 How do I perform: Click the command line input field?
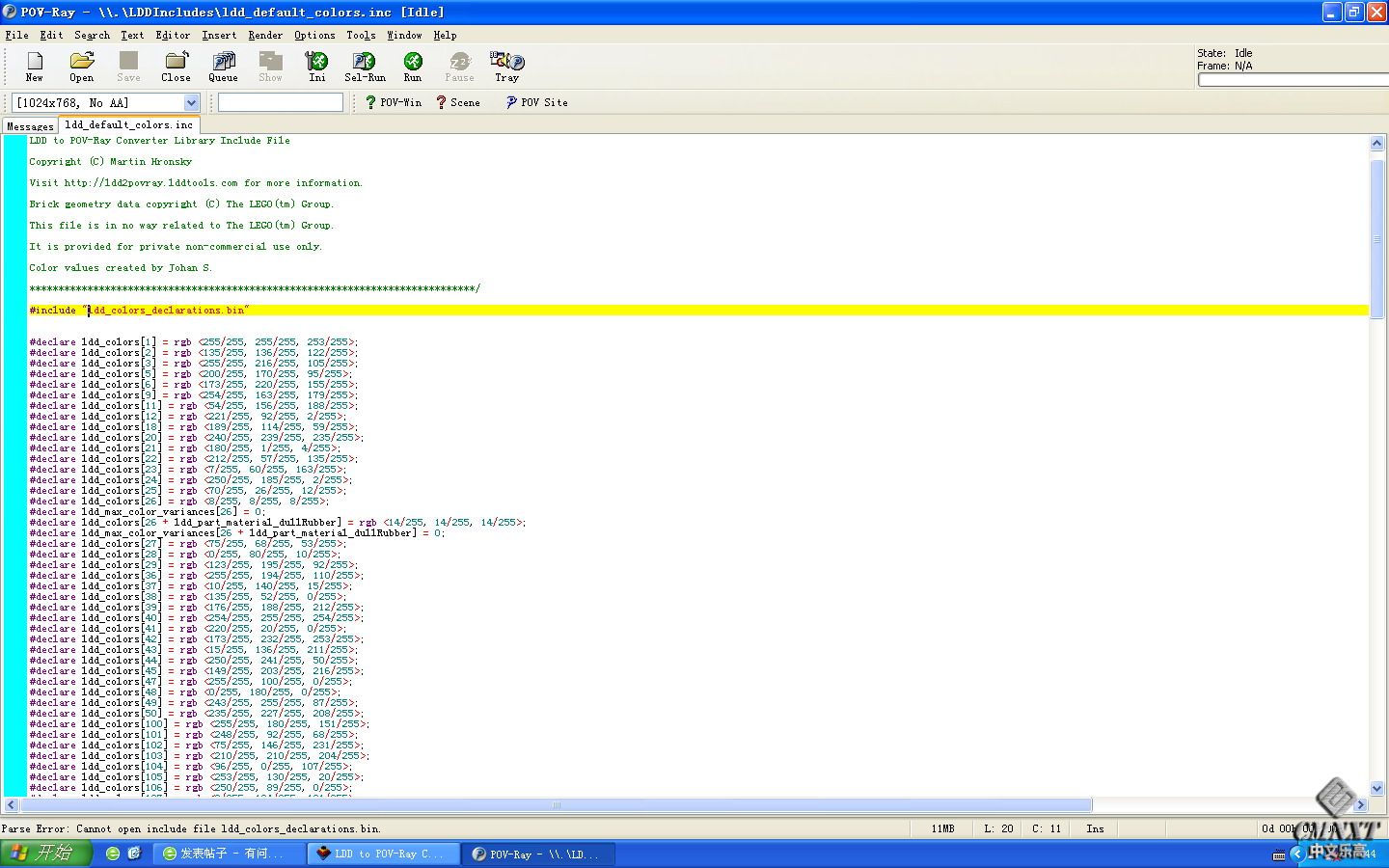pyautogui.click(x=281, y=102)
